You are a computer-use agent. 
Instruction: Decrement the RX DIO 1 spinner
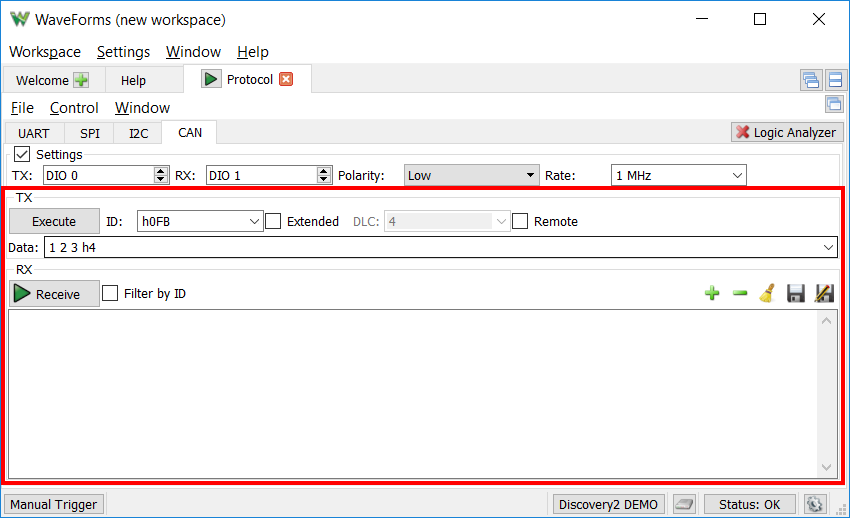(324, 179)
